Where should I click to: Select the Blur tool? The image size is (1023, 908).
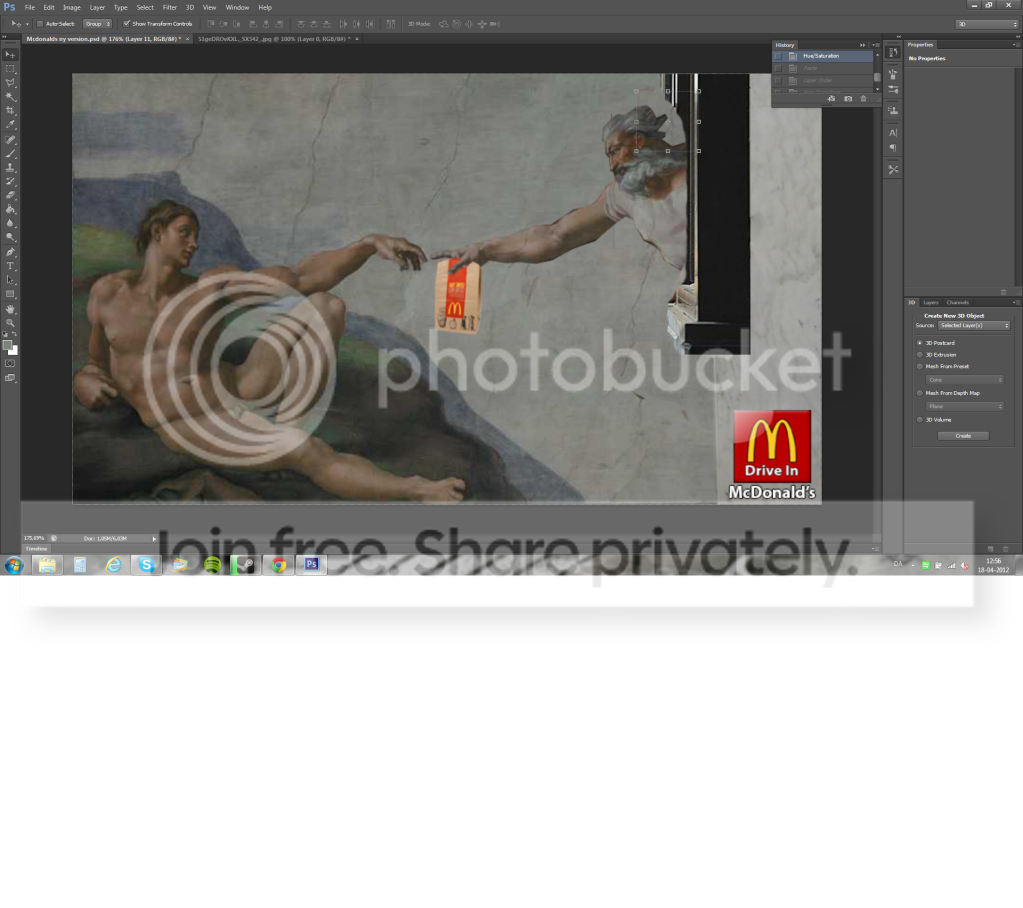[x=10, y=223]
